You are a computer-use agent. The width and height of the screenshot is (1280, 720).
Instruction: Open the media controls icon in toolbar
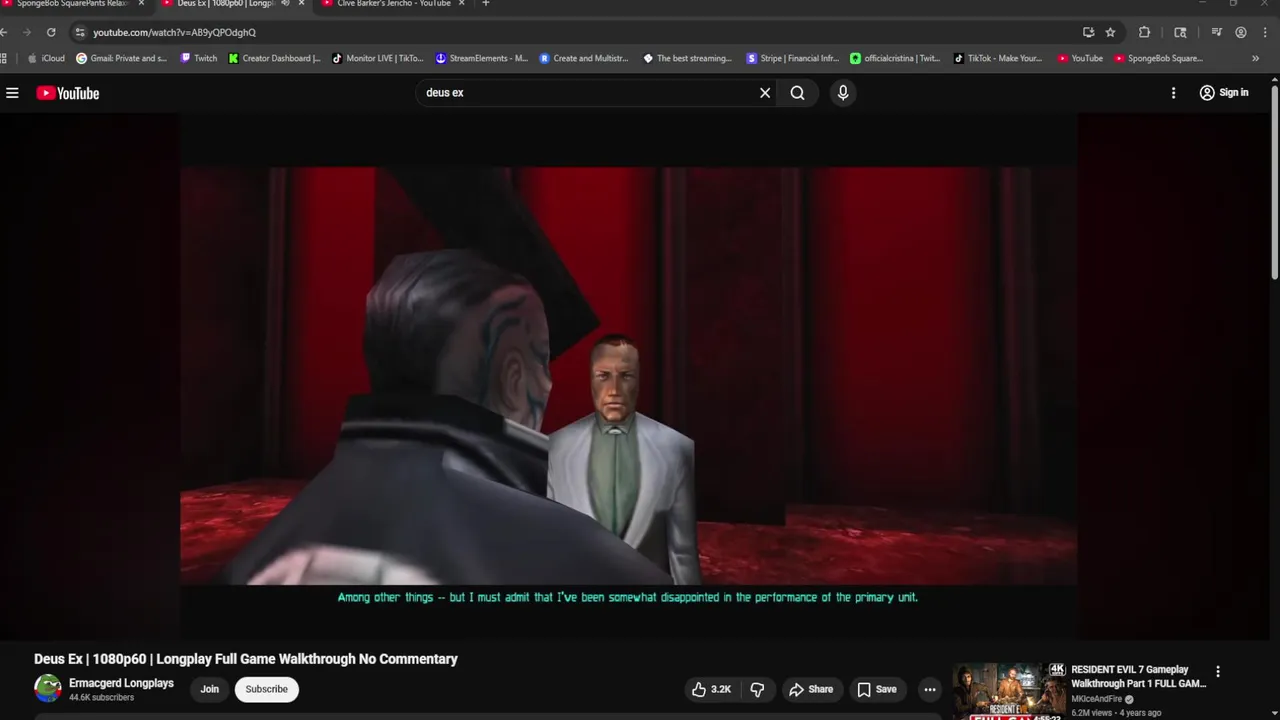click(x=1217, y=32)
